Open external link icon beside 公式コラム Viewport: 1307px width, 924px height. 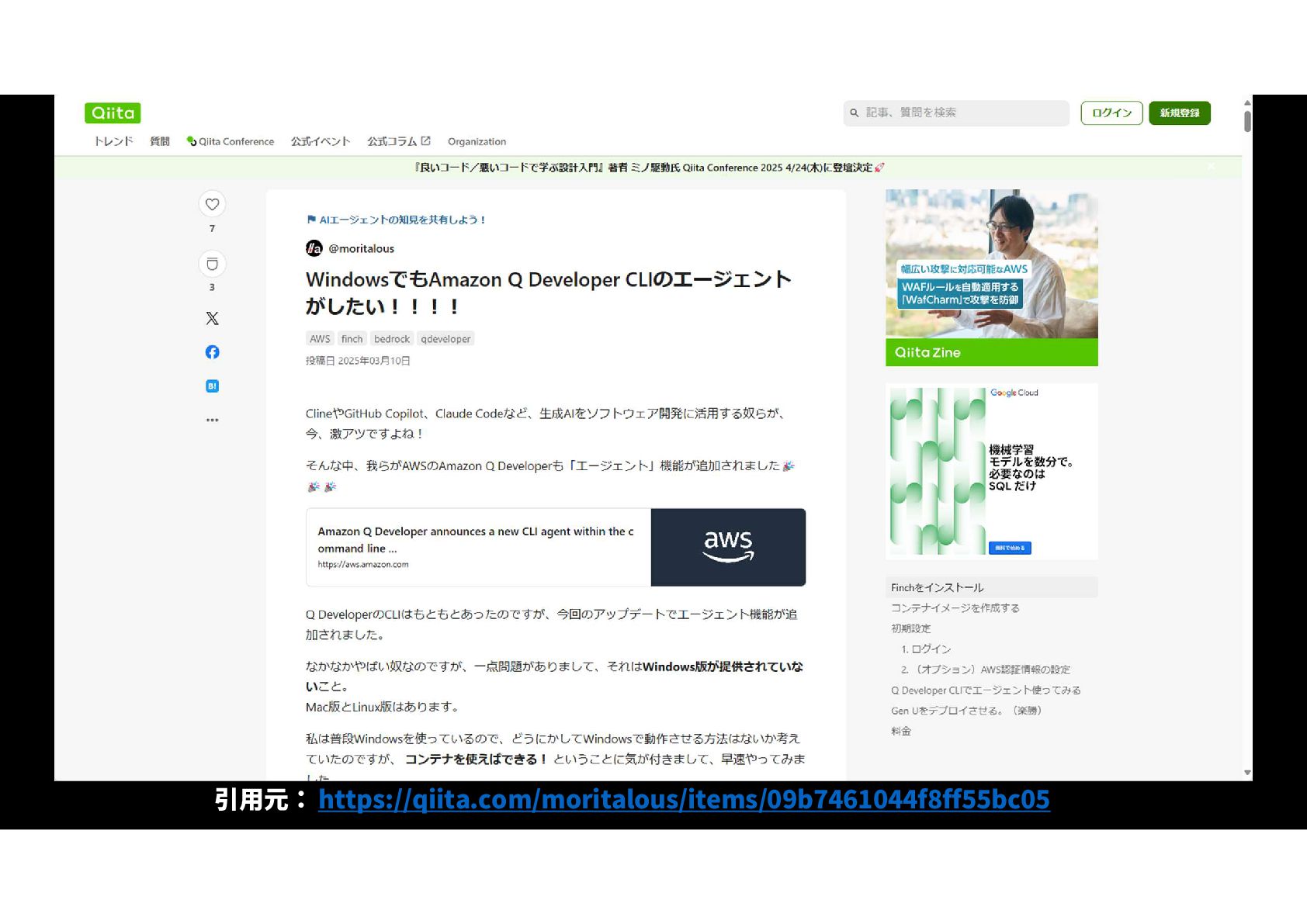click(x=425, y=140)
